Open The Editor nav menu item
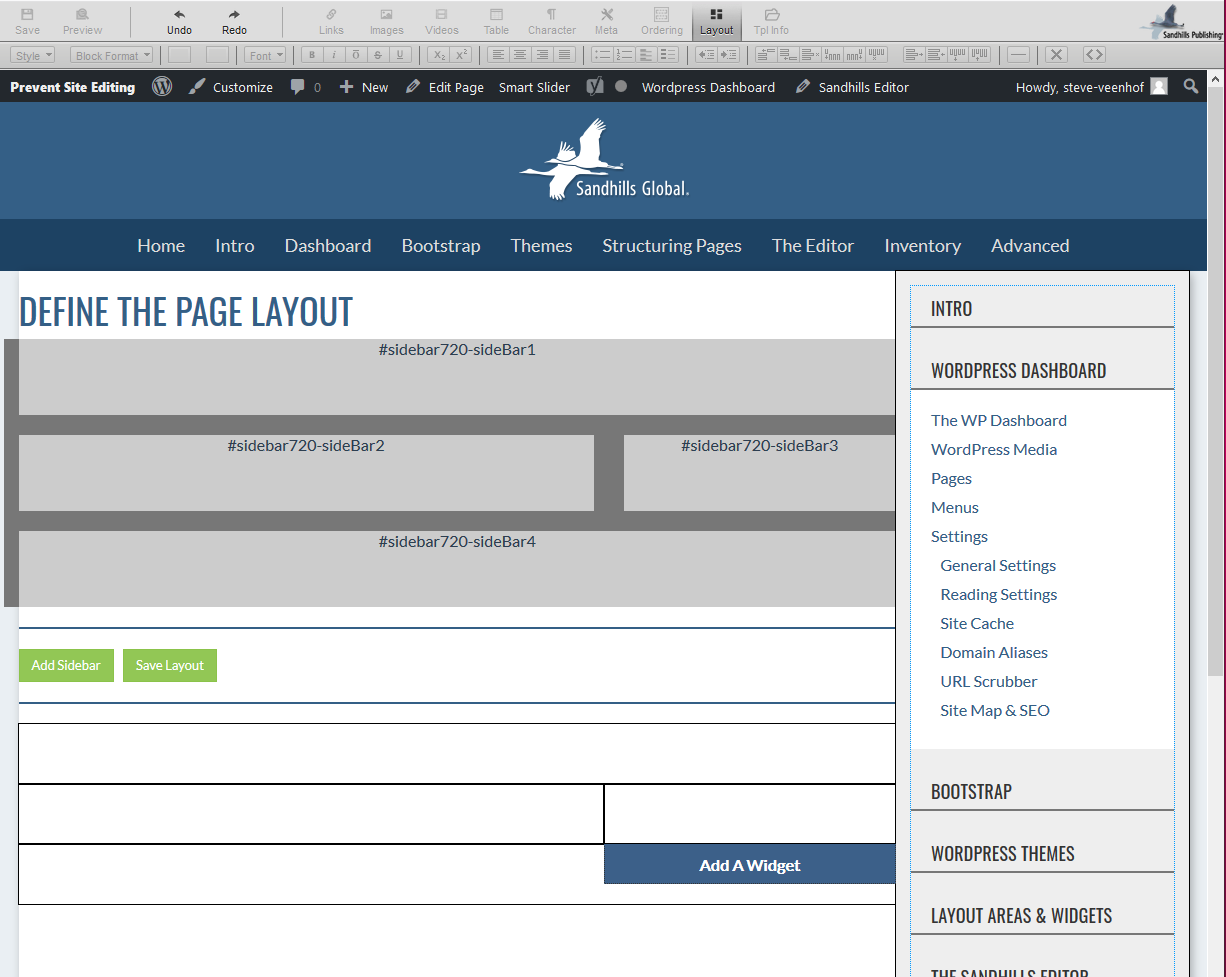 pos(813,245)
